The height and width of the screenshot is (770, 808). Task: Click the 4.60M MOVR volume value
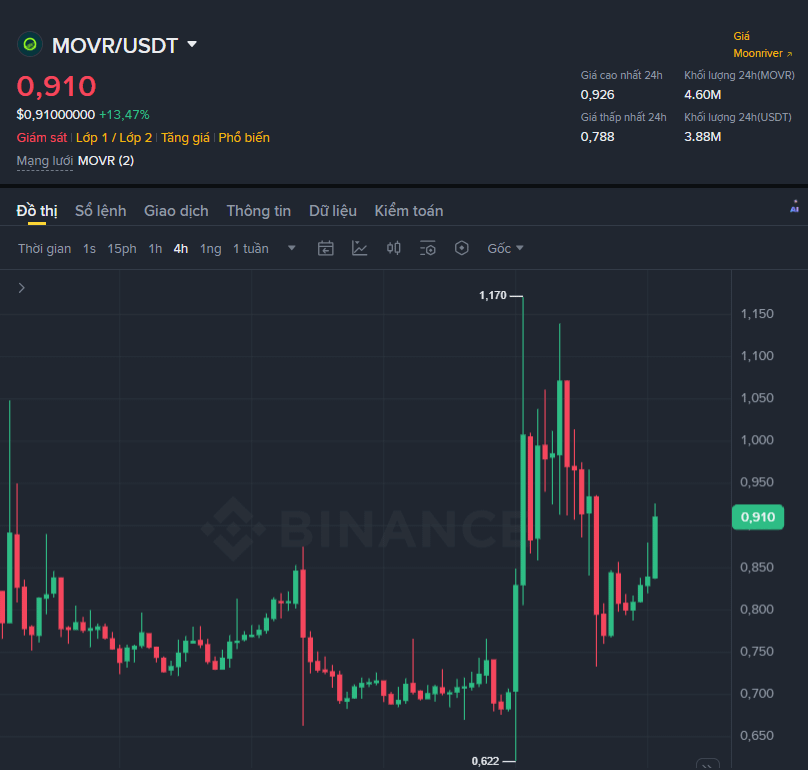coord(702,95)
